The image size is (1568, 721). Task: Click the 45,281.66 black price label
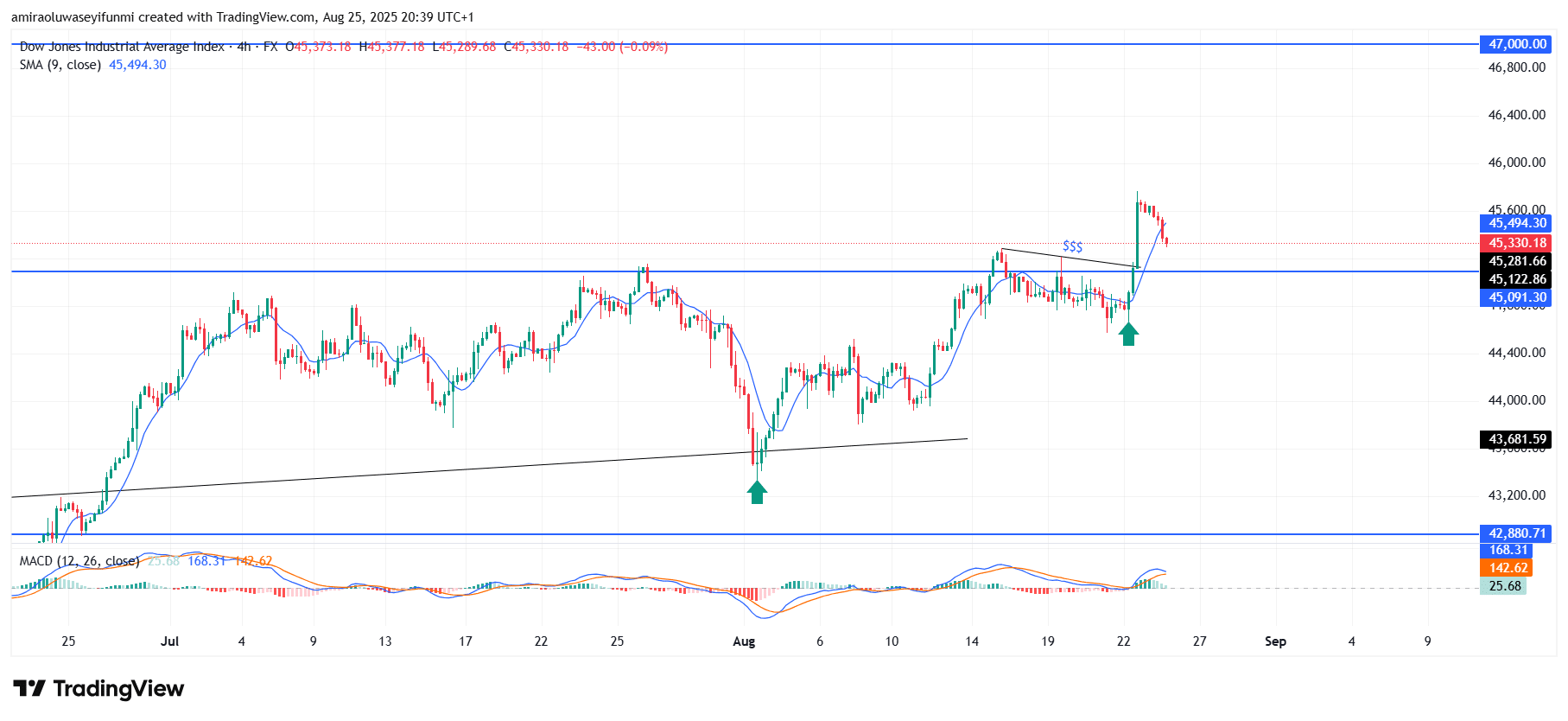click(x=1516, y=261)
